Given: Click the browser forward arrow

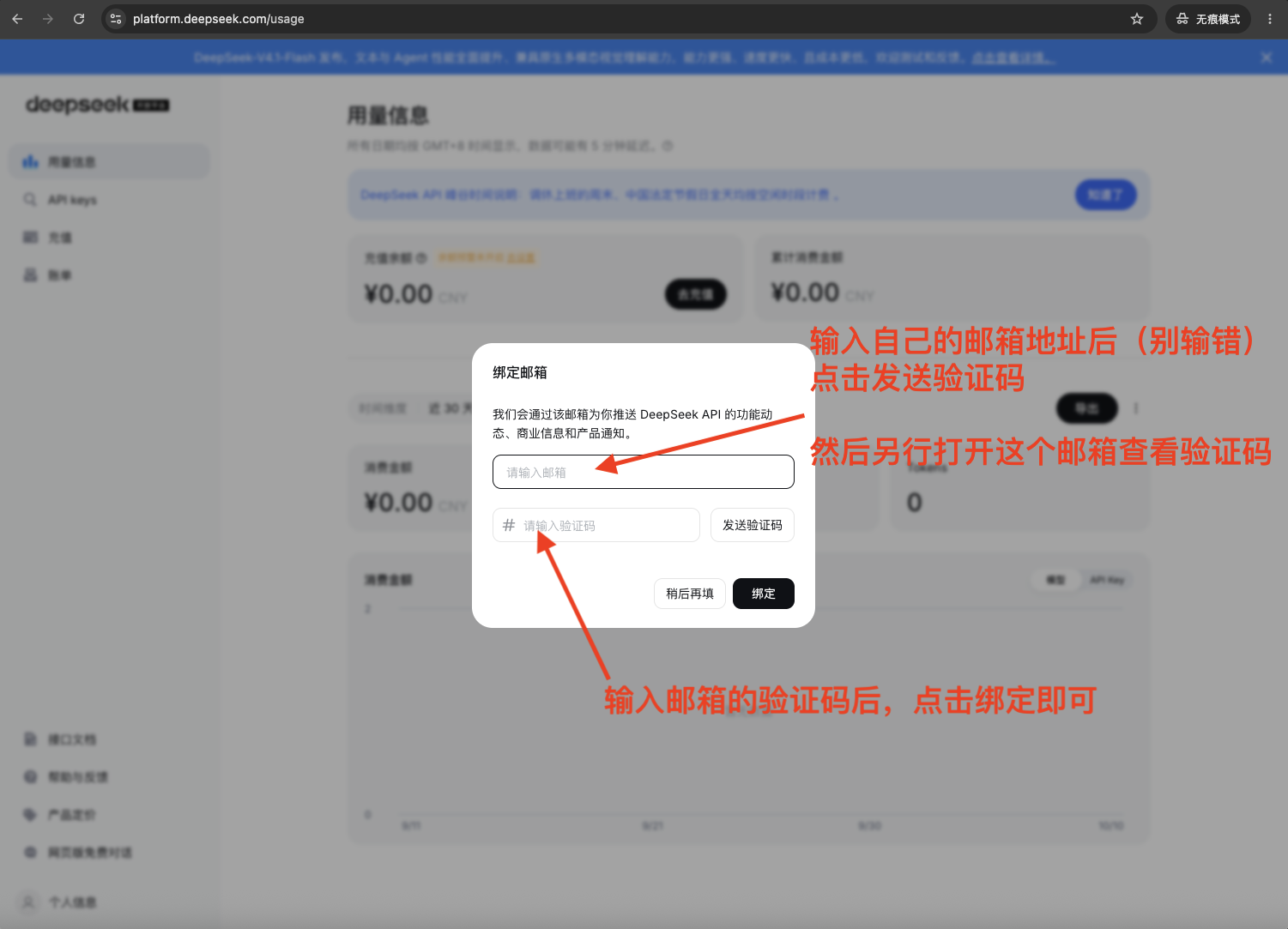Looking at the screenshot, I should click(48, 19).
